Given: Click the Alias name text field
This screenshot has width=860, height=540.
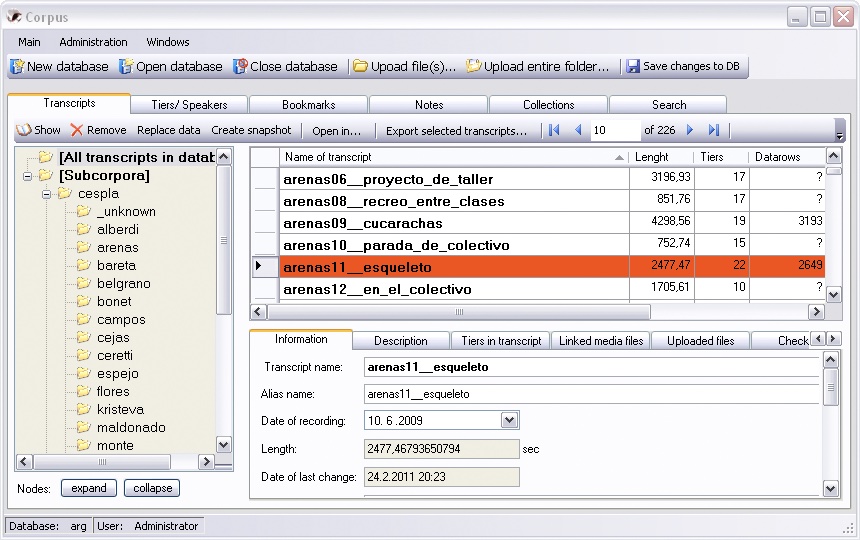Looking at the screenshot, I should click(592, 394).
